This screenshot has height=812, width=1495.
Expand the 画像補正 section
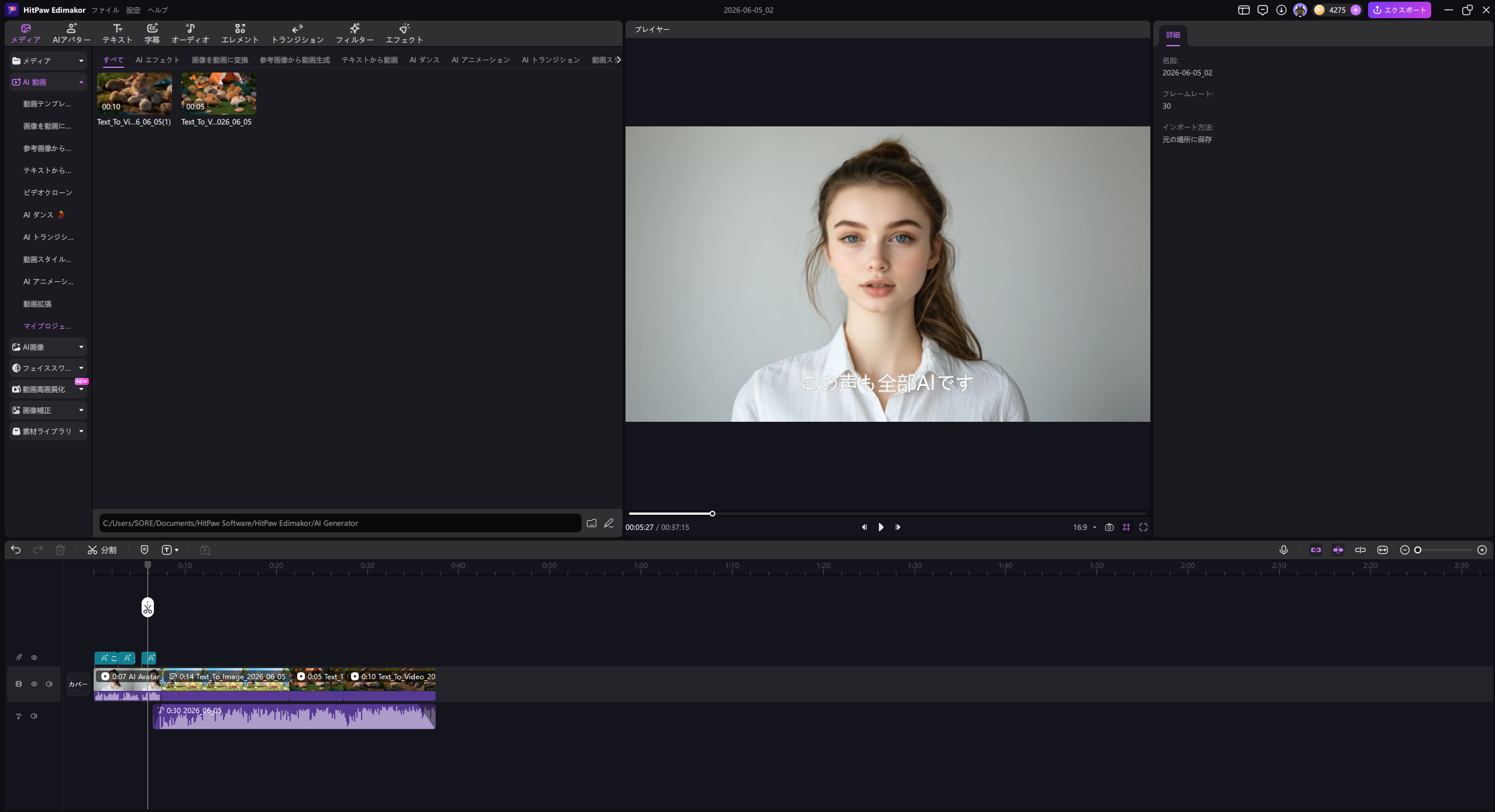[x=48, y=411]
